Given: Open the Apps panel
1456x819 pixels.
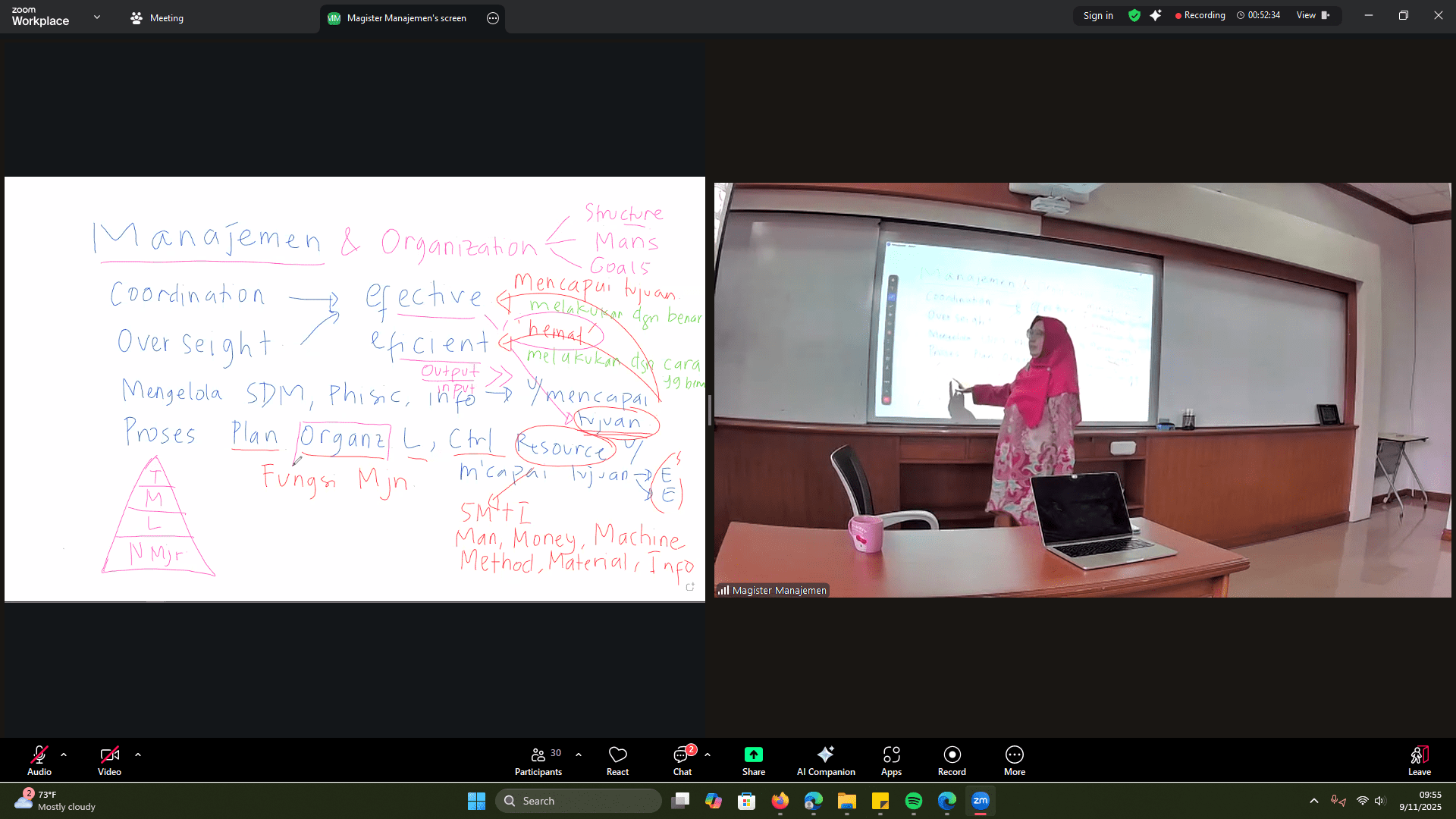Looking at the screenshot, I should pyautogui.click(x=891, y=760).
